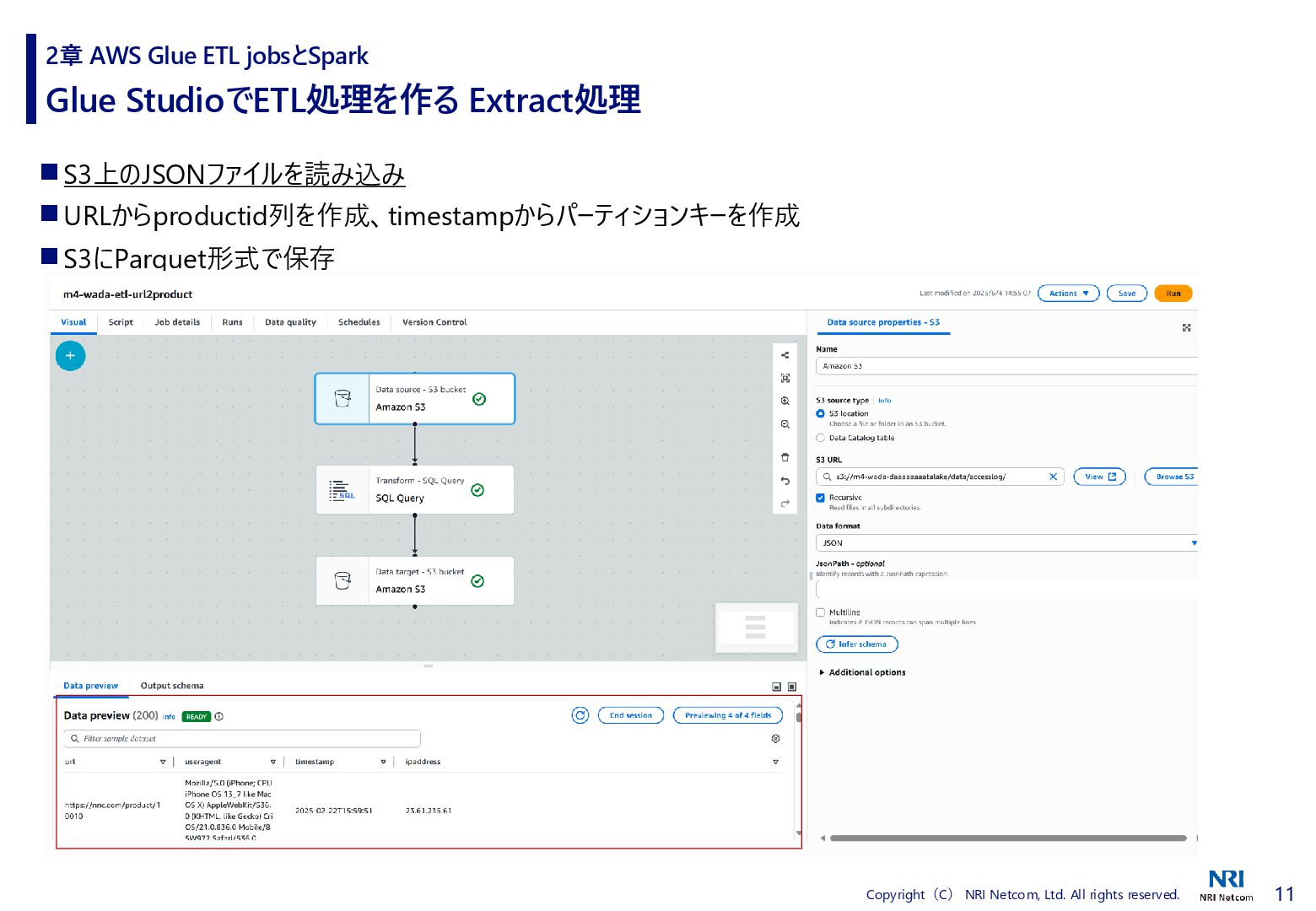Click the orange Run button

[x=1173, y=294]
